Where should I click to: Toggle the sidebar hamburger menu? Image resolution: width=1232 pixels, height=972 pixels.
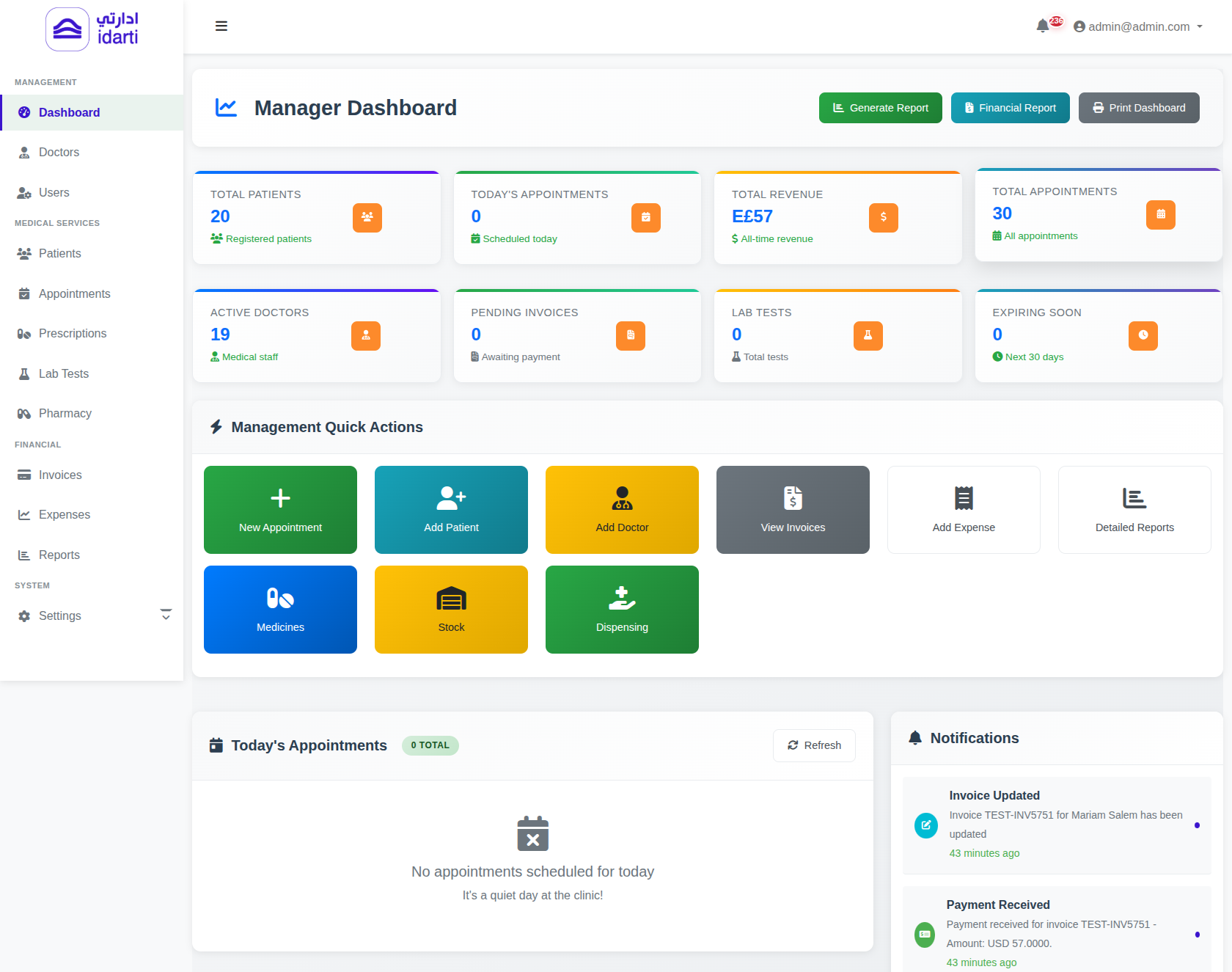pos(221,26)
